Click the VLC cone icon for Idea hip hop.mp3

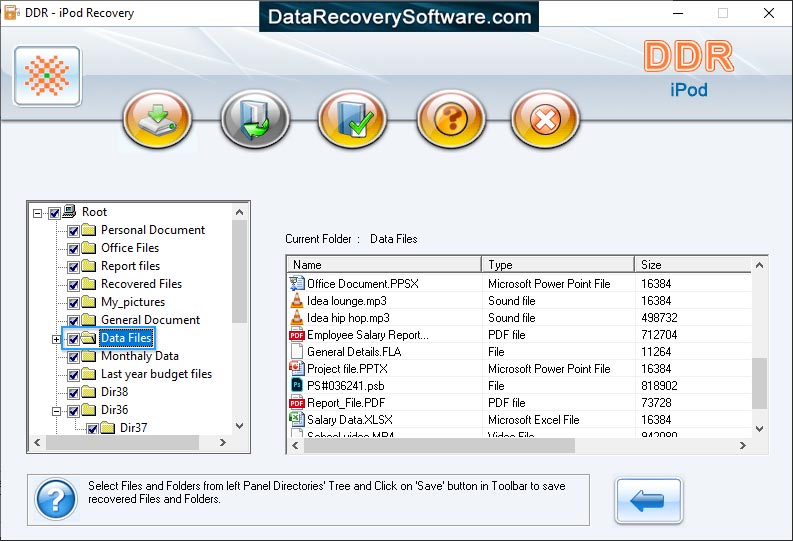296,318
